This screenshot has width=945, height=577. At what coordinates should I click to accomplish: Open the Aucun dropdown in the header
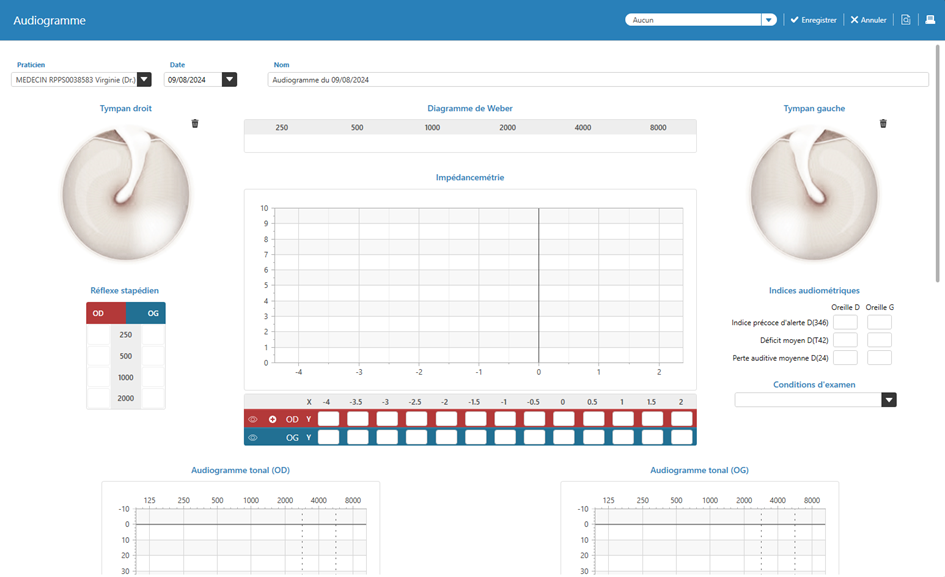click(x=768, y=20)
